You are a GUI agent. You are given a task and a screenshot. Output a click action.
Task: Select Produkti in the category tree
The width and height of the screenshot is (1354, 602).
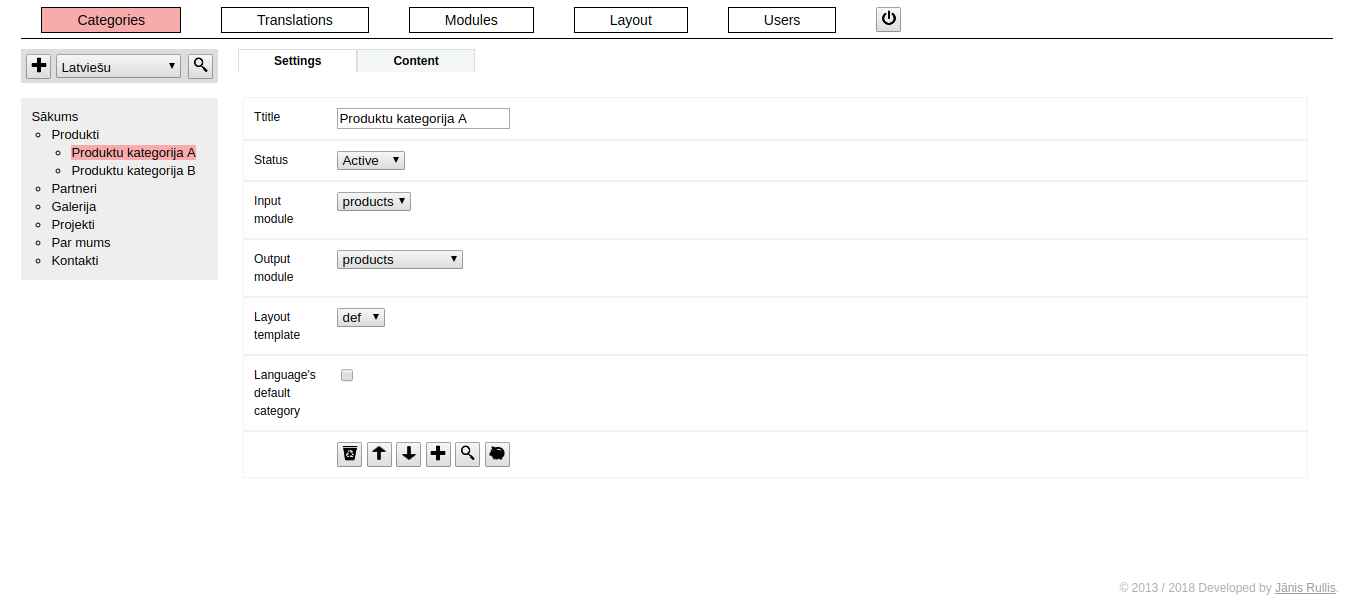point(76,134)
